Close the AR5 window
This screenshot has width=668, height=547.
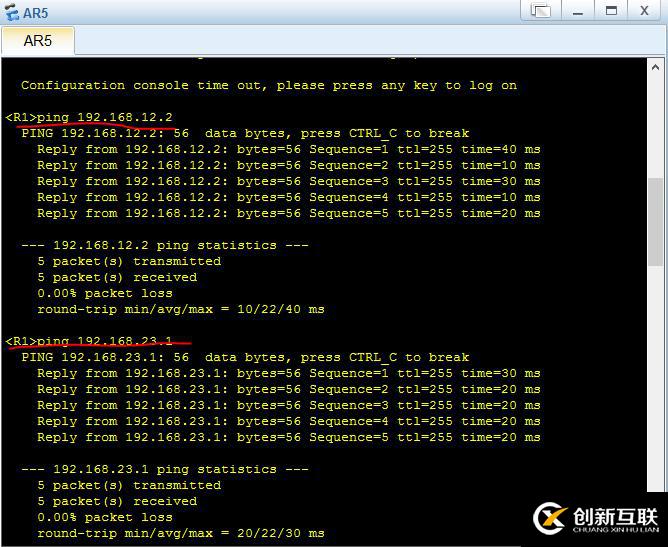tap(644, 10)
